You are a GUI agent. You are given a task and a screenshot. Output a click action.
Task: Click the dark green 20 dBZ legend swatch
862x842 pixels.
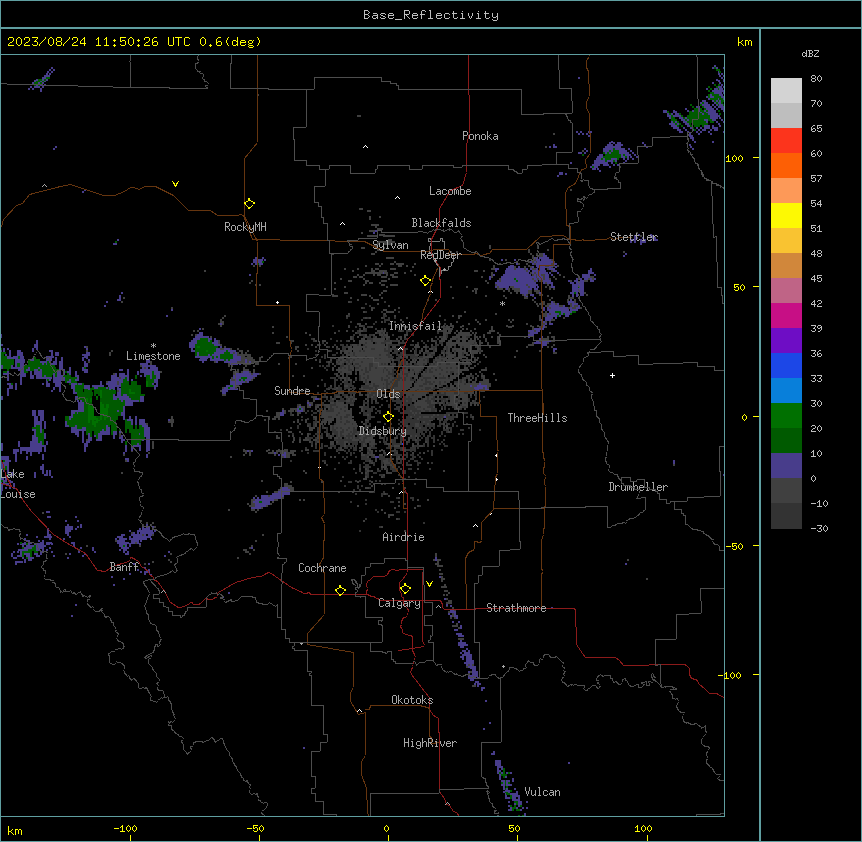(x=786, y=441)
